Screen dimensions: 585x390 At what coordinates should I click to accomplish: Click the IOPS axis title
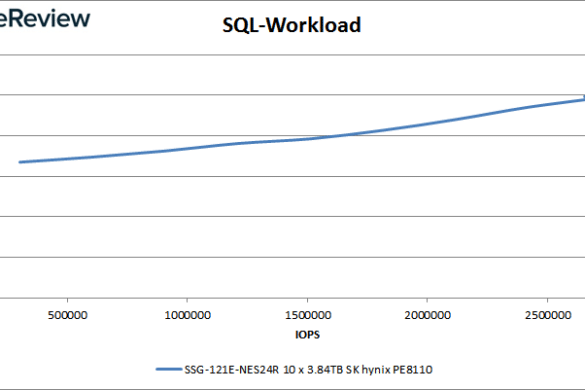(307, 334)
